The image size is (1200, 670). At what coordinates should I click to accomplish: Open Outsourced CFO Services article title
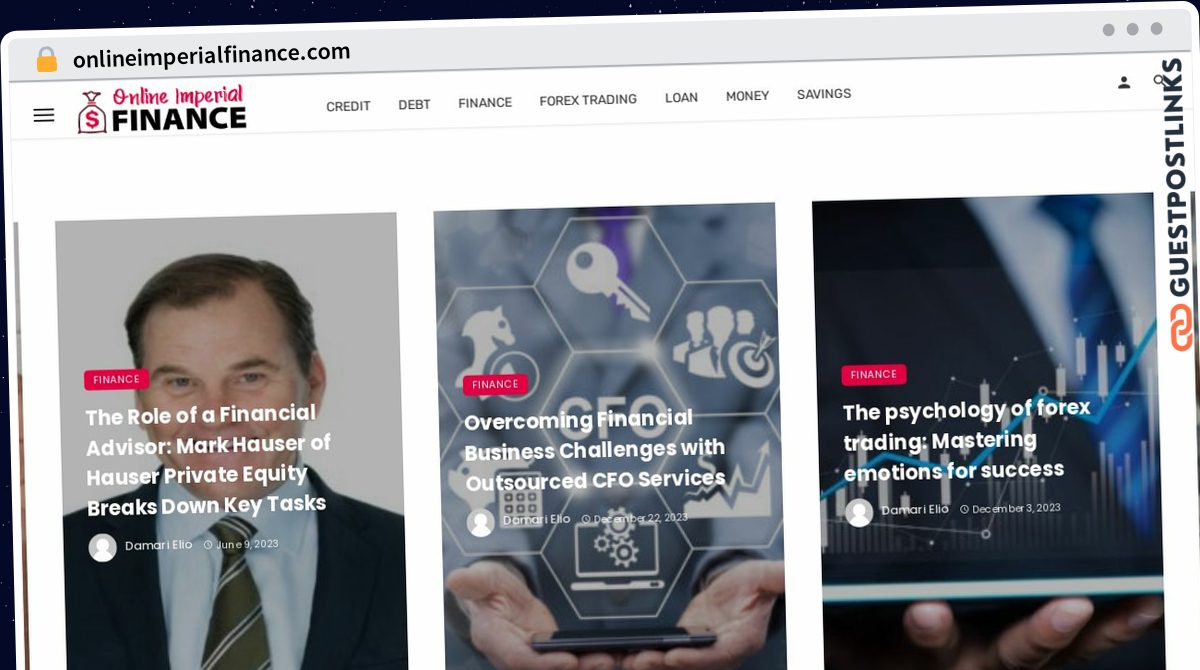click(594, 450)
